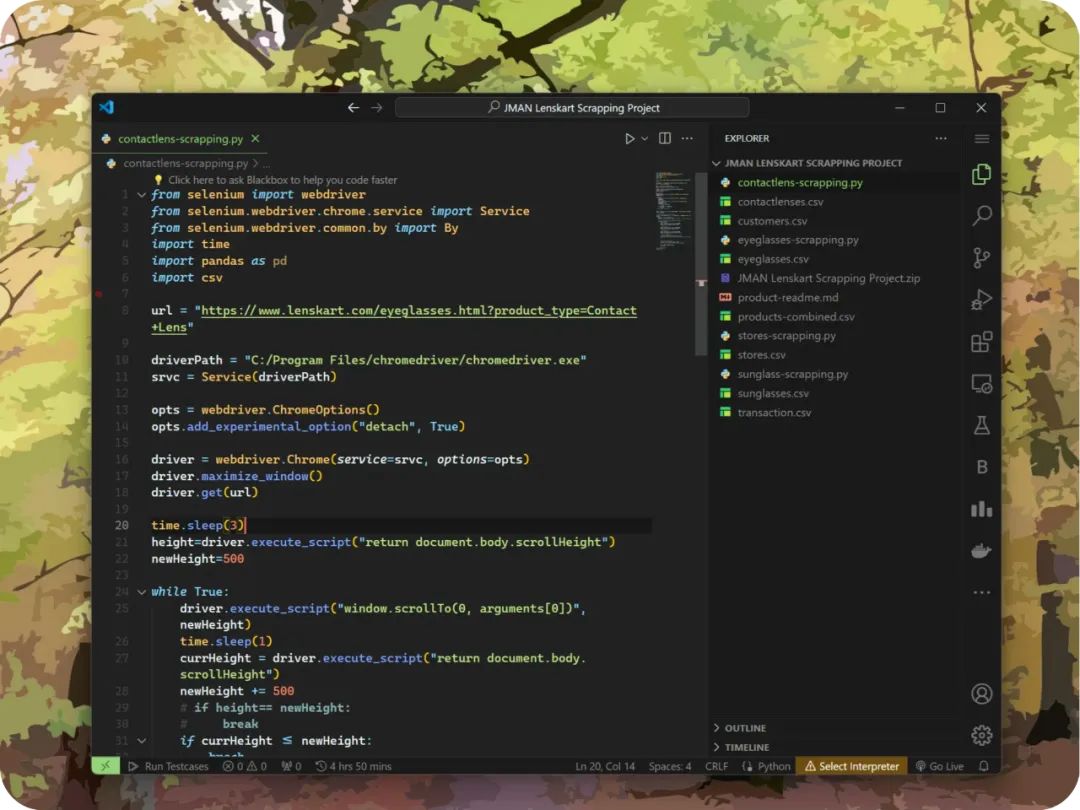Click the JMAN Lenskart Scrapping Project search box
This screenshot has width=1080, height=810.
click(x=572, y=108)
